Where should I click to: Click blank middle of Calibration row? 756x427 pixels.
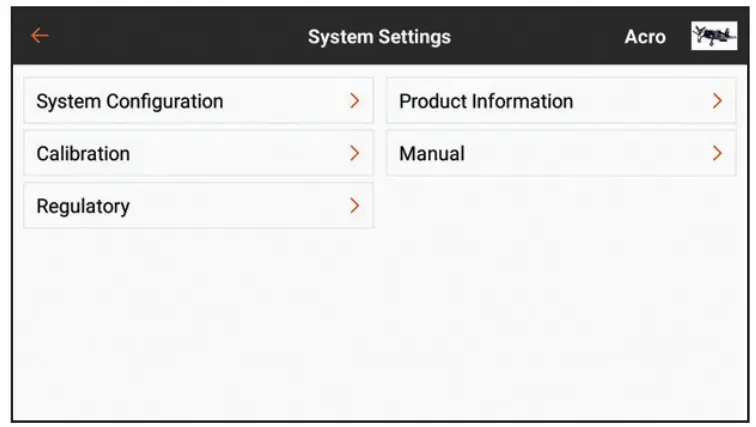pyautogui.click(x=240, y=154)
